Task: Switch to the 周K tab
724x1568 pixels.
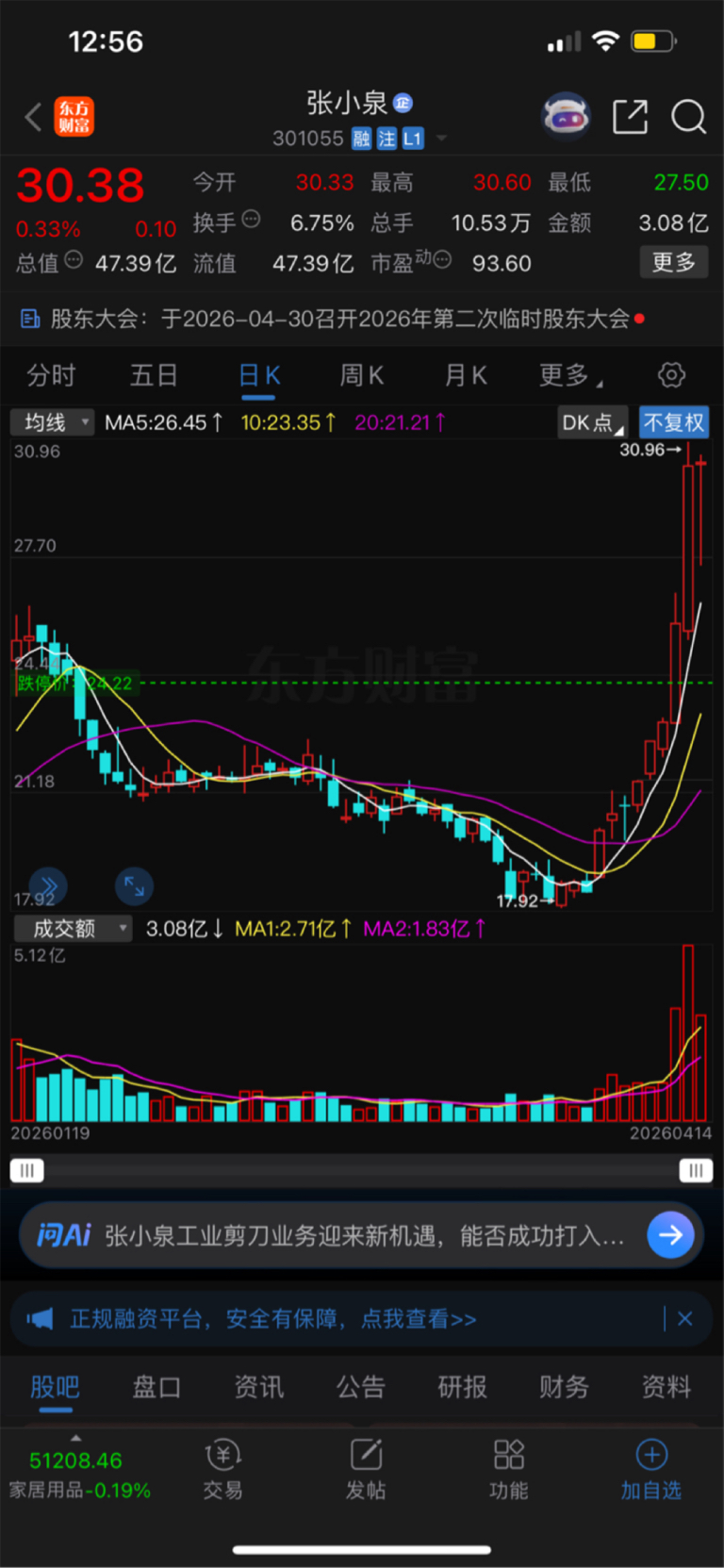Action: pyautogui.click(x=361, y=375)
